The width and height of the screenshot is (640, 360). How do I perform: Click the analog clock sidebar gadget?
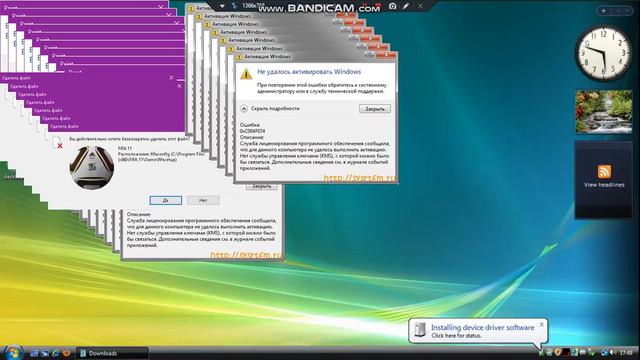(x=603, y=53)
